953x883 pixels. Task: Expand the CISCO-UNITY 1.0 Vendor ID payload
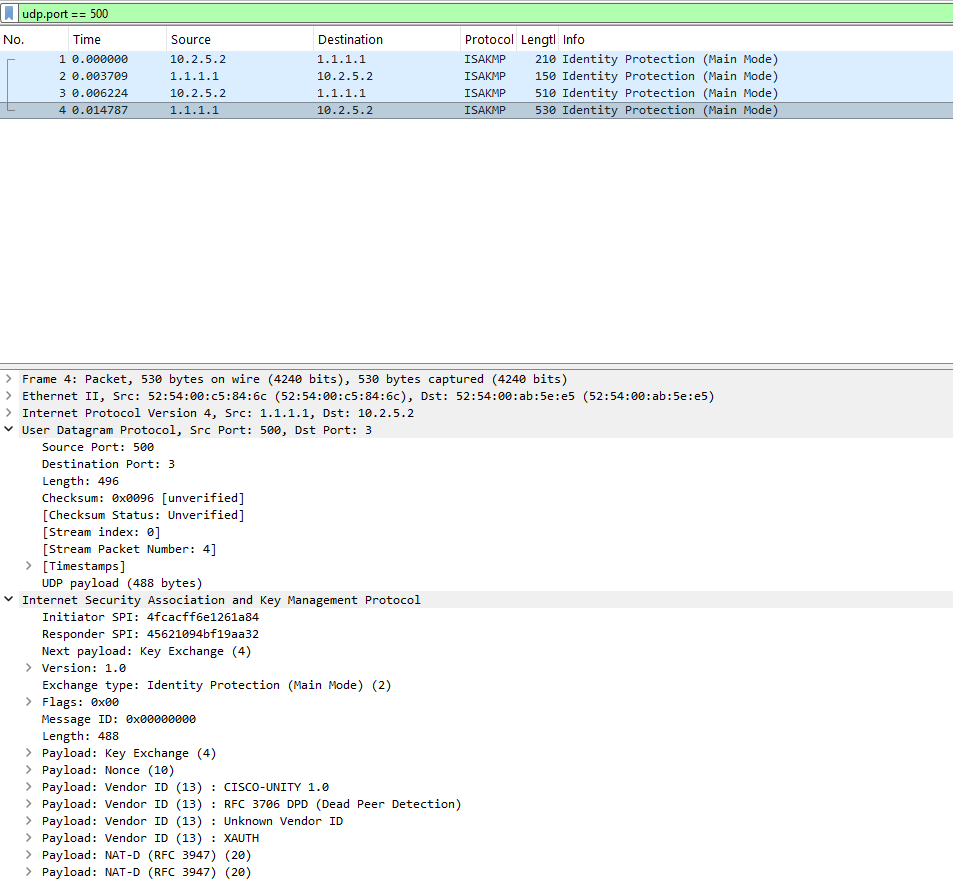coord(29,787)
